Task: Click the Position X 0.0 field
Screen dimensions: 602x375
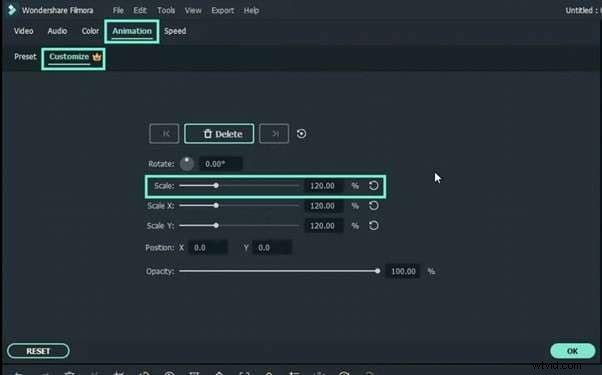Action: [x=208, y=248]
